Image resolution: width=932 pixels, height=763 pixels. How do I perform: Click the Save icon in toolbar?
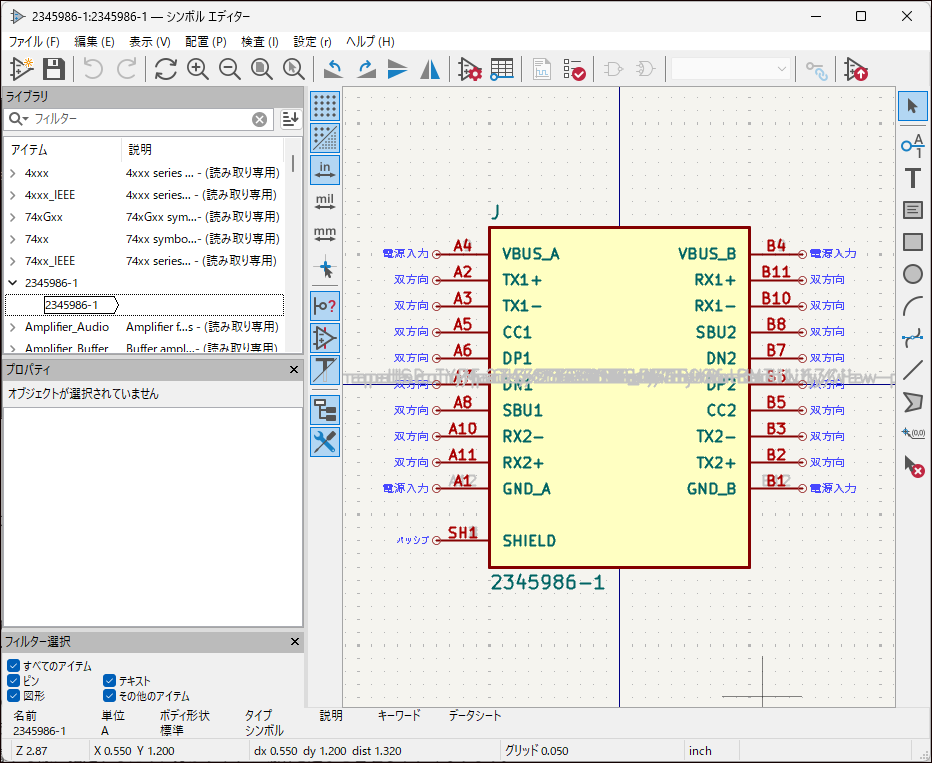click(54, 69)
